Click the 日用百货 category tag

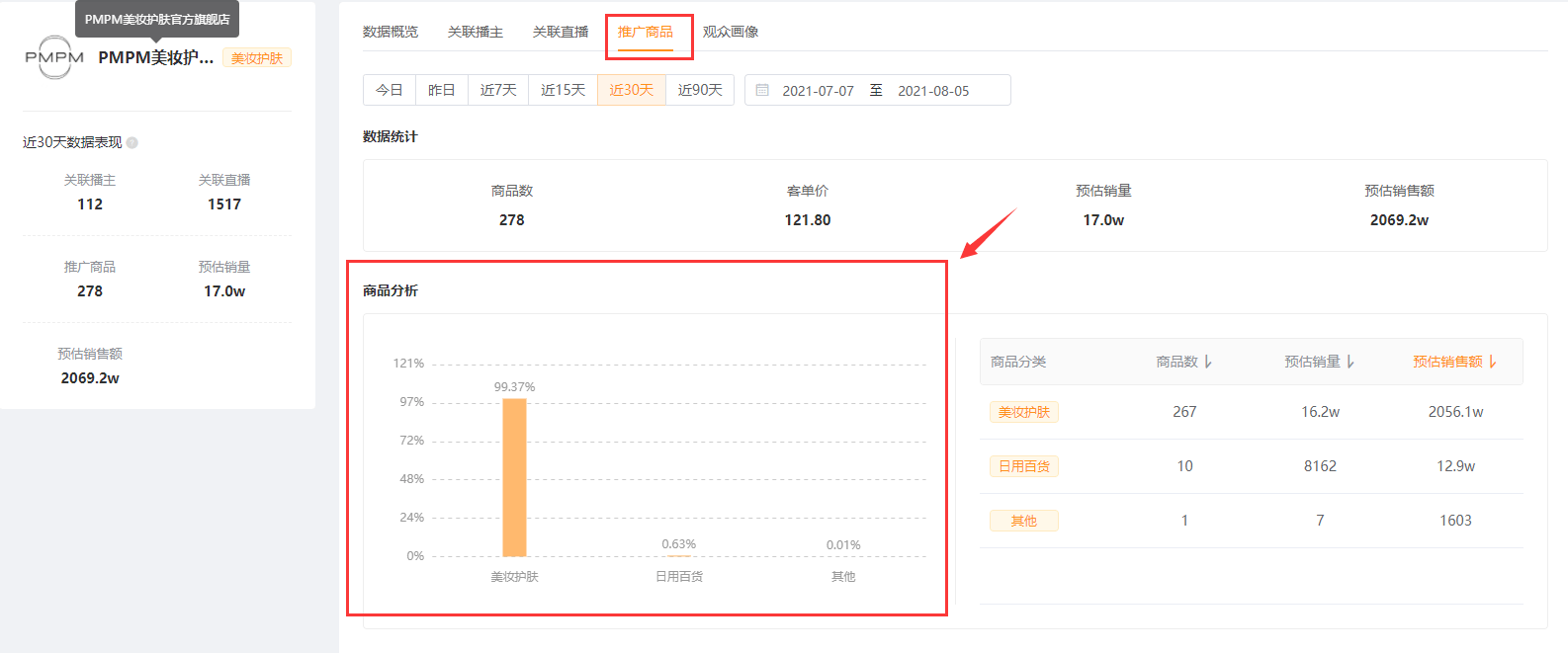(x=1024, y=466)
